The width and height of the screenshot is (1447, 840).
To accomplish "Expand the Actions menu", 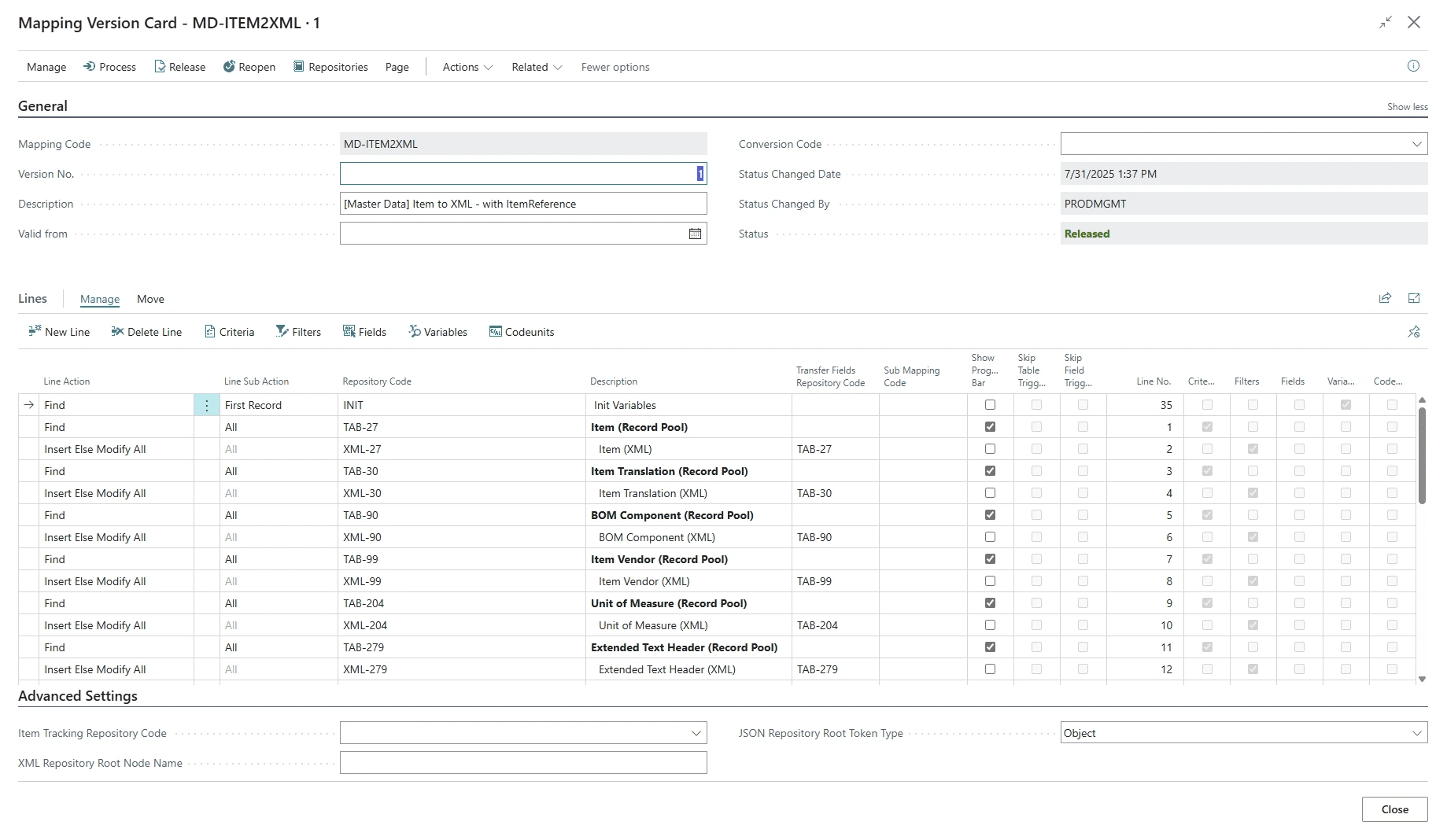I will [467, 67].
